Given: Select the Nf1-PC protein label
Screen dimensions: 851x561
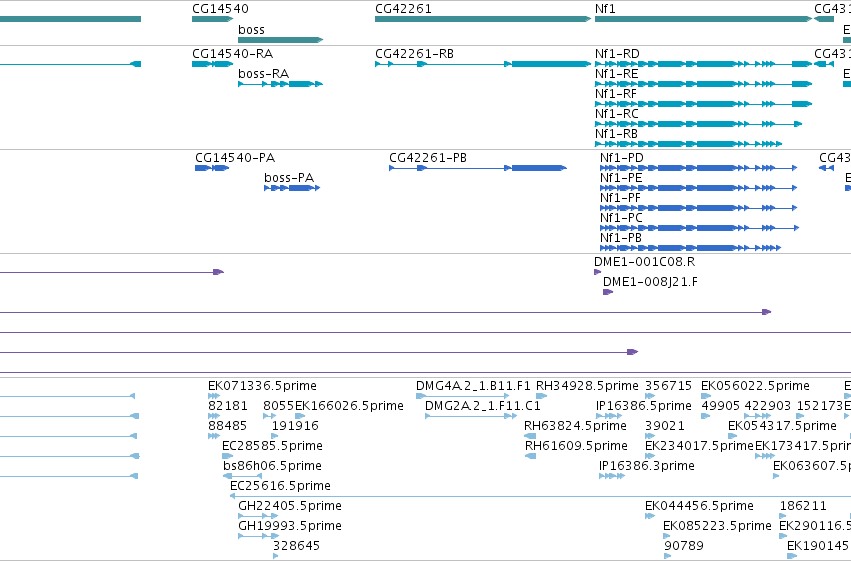Looking at the screenshot, I should [621, 218].
